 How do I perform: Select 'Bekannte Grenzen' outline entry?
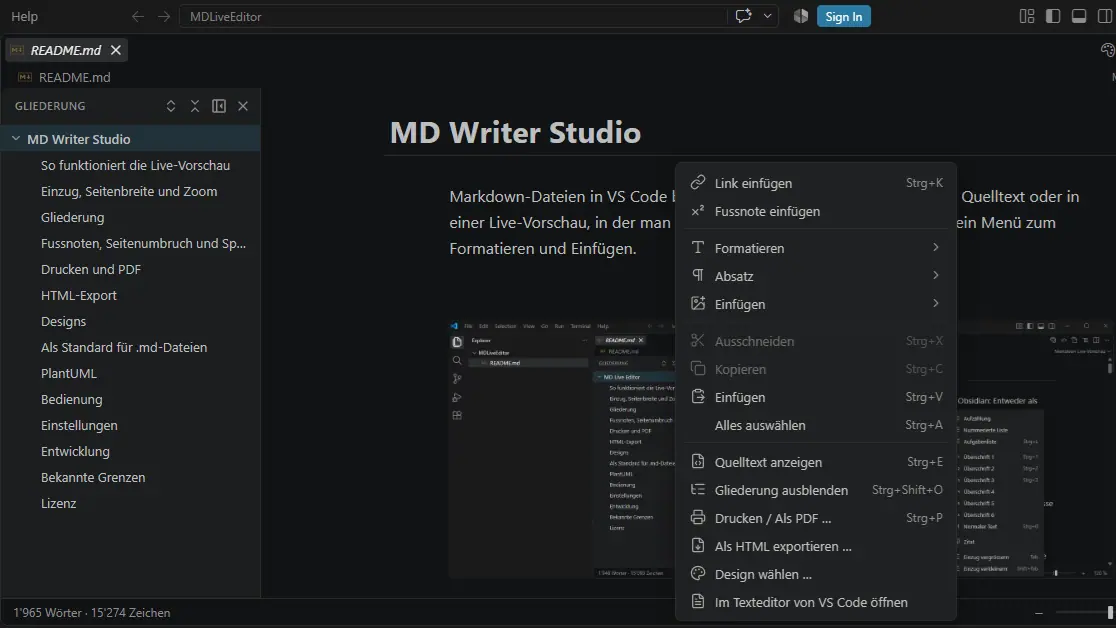coord(93,477)
